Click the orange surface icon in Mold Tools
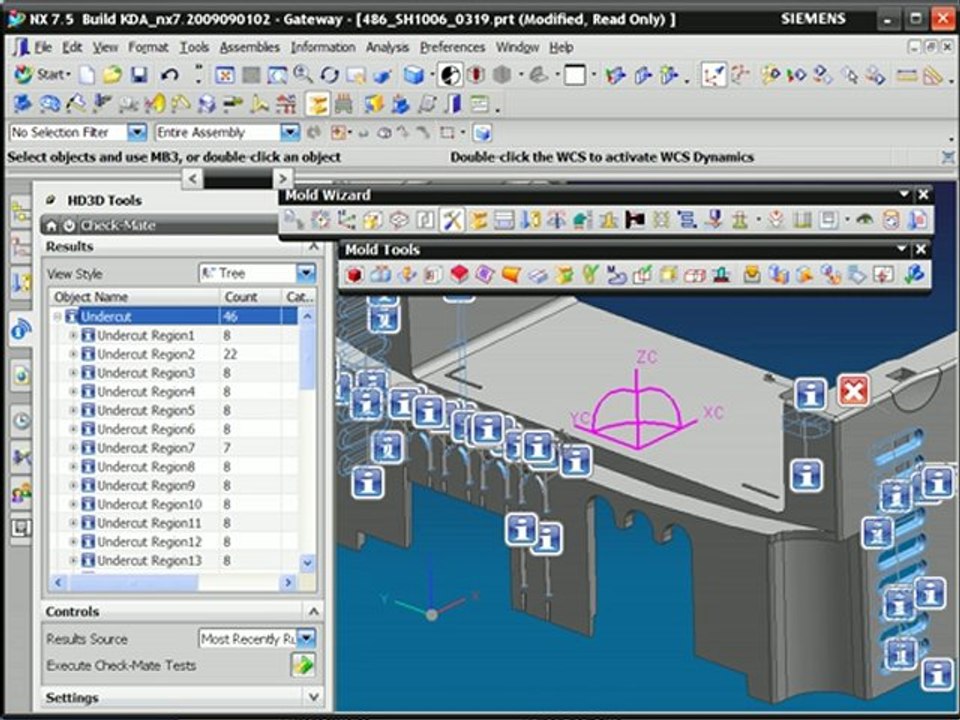 pos(511,274)
